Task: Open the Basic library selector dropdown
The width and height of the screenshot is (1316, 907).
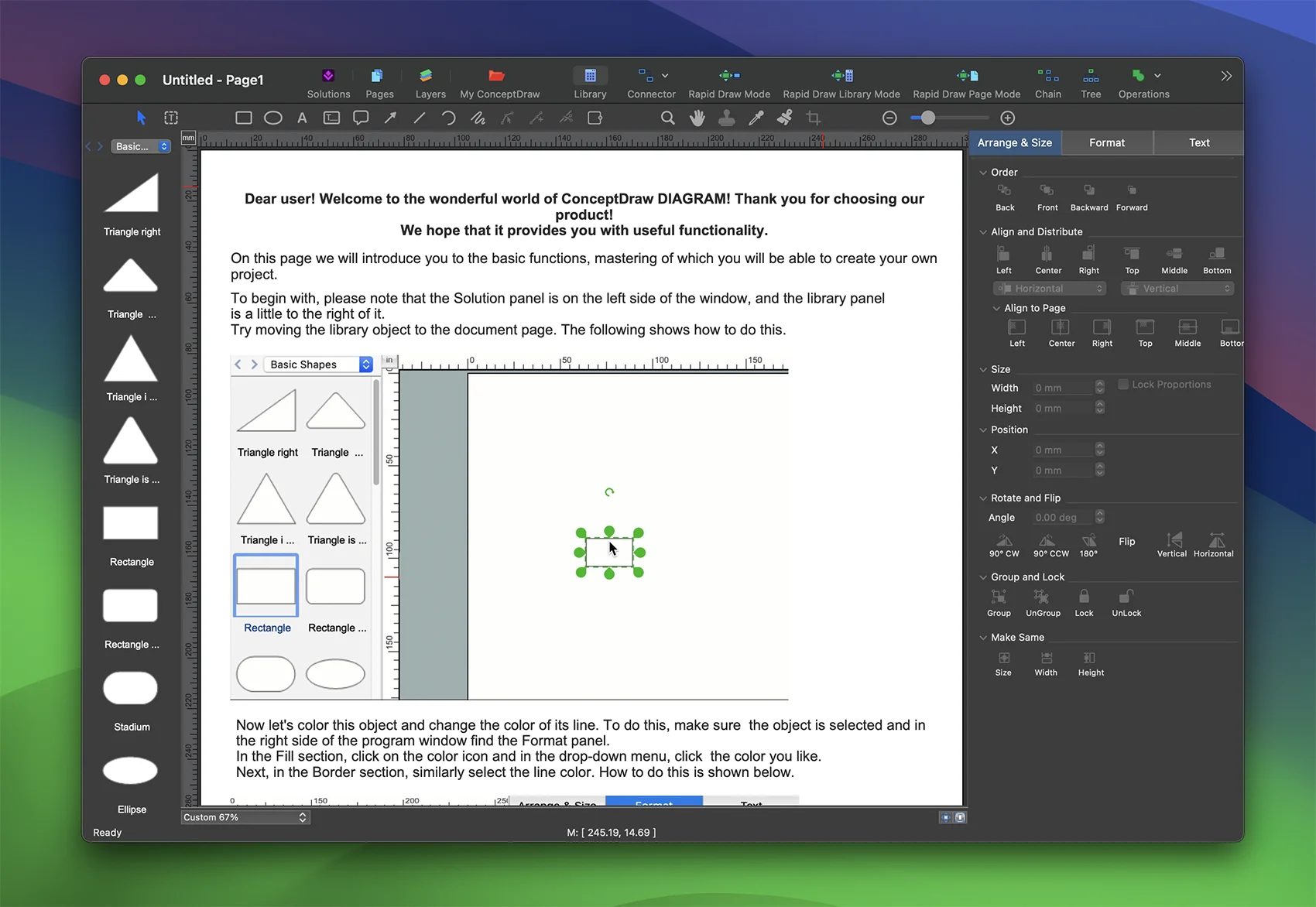Action: [x=142, y=146]
